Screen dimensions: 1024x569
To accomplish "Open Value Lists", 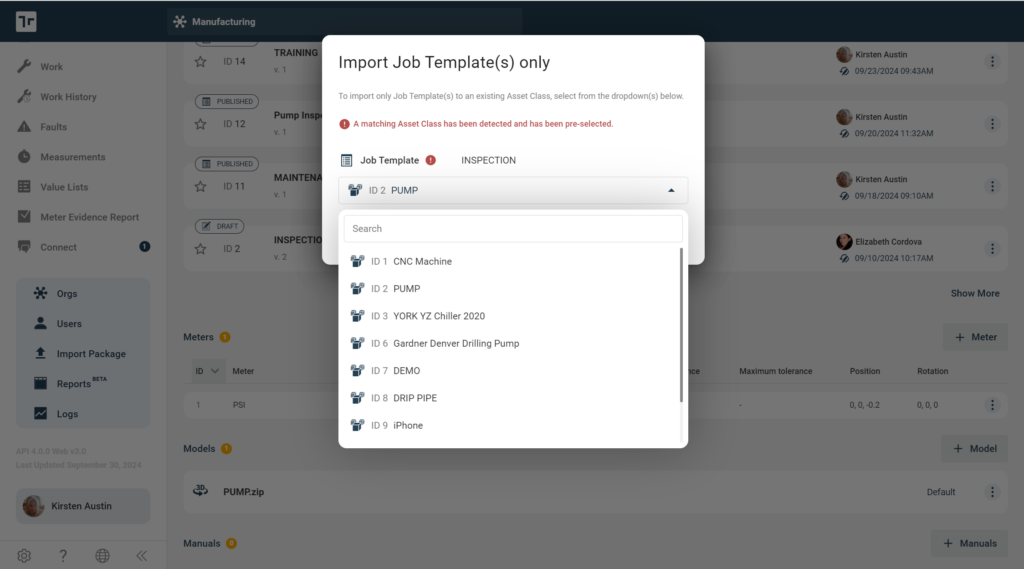I will [x=64, y=187].
